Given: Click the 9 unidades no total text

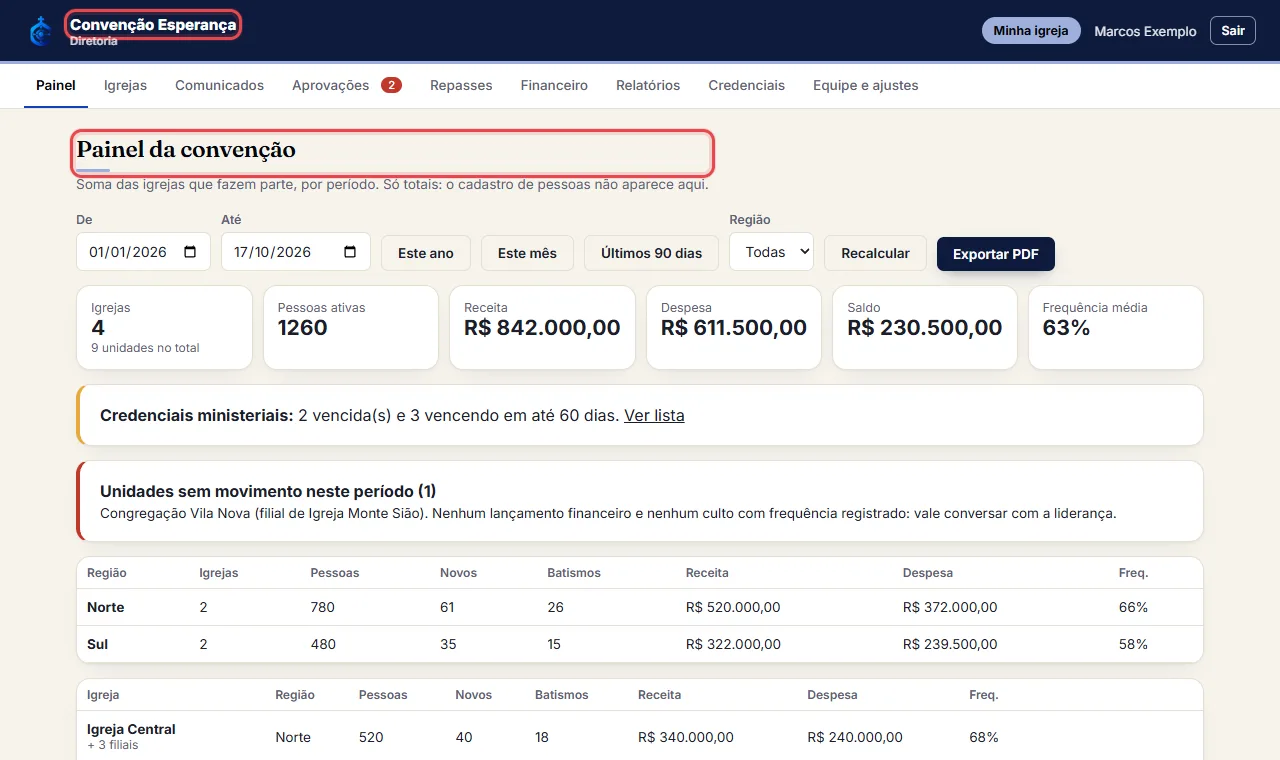Looking at the screenshot, I should [x=145, y=348].
